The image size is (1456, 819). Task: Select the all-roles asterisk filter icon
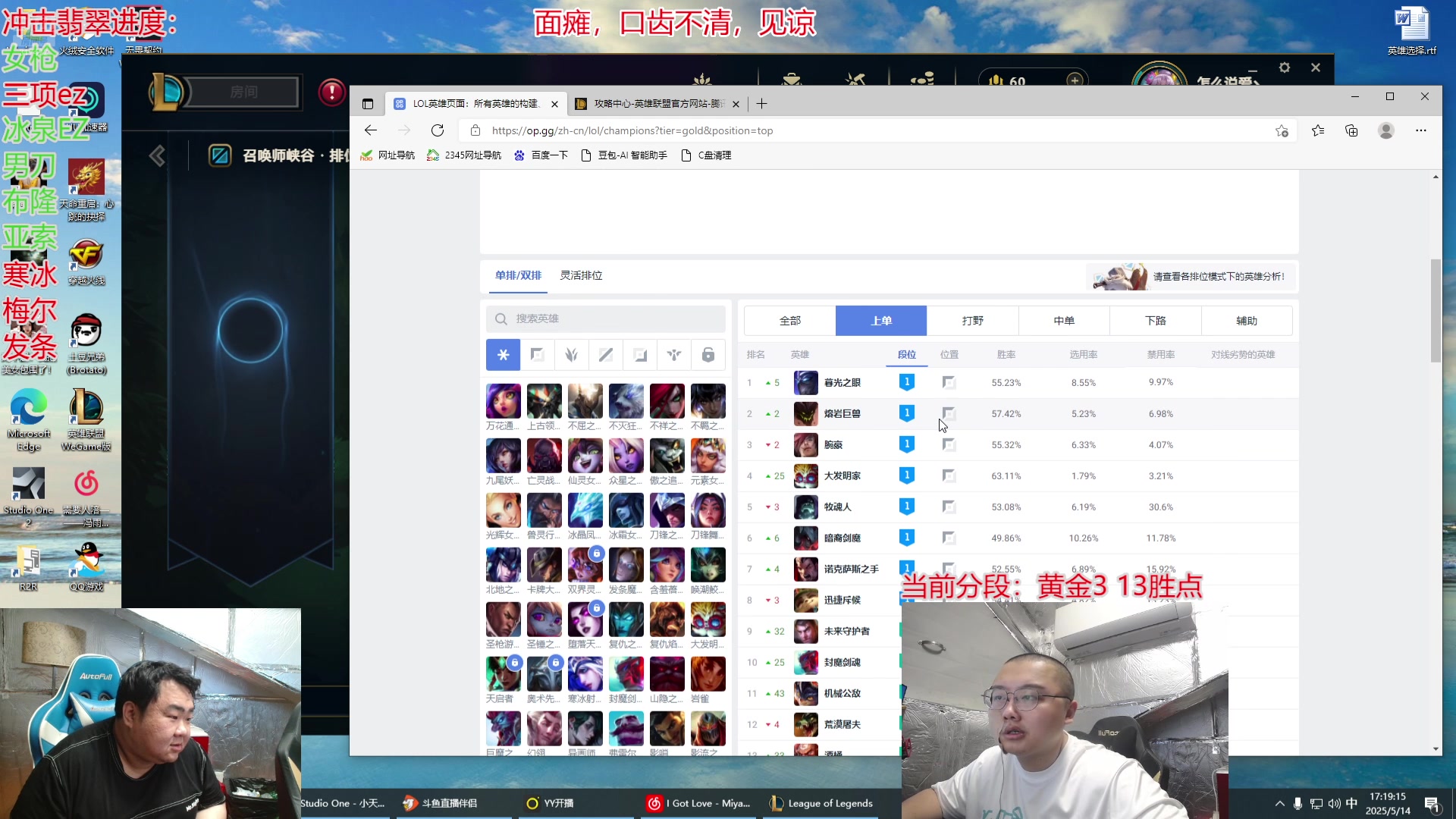(x=503, y=354)
